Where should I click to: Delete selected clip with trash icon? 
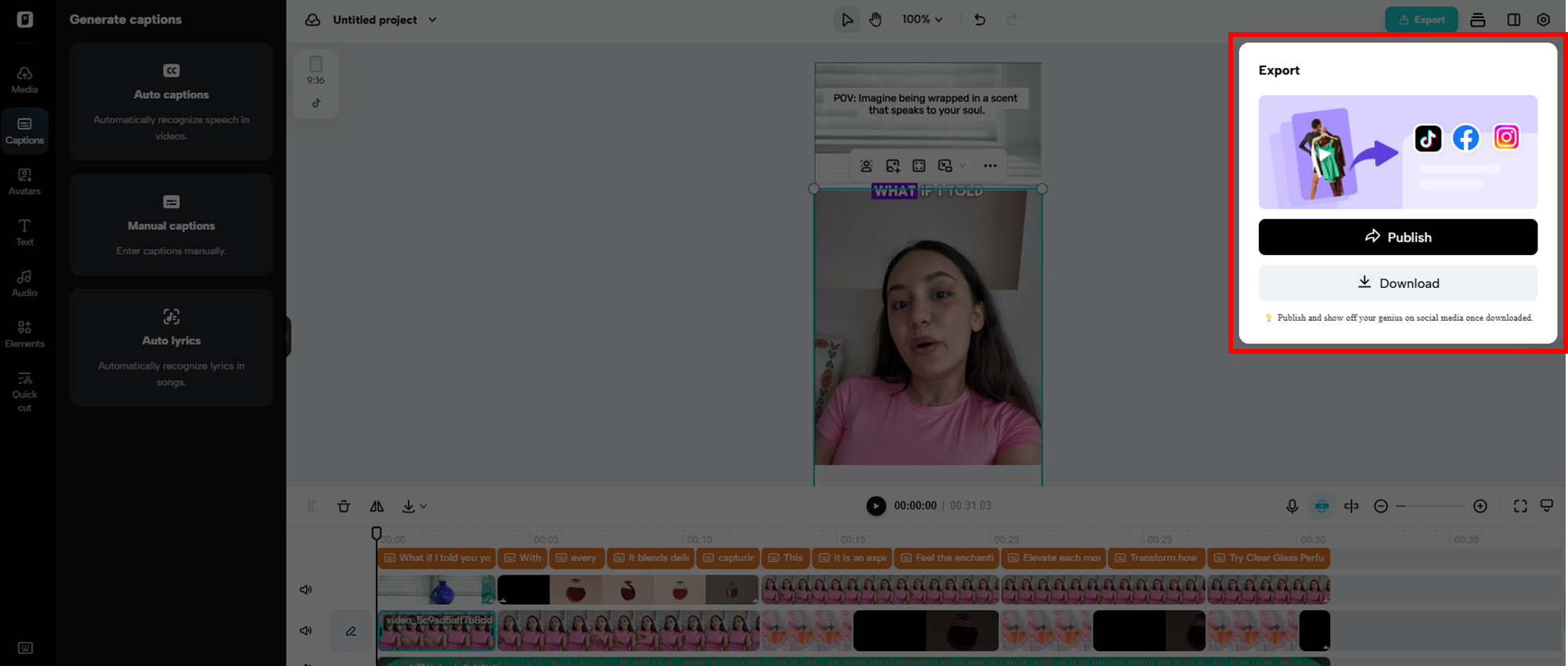point(344,506)
